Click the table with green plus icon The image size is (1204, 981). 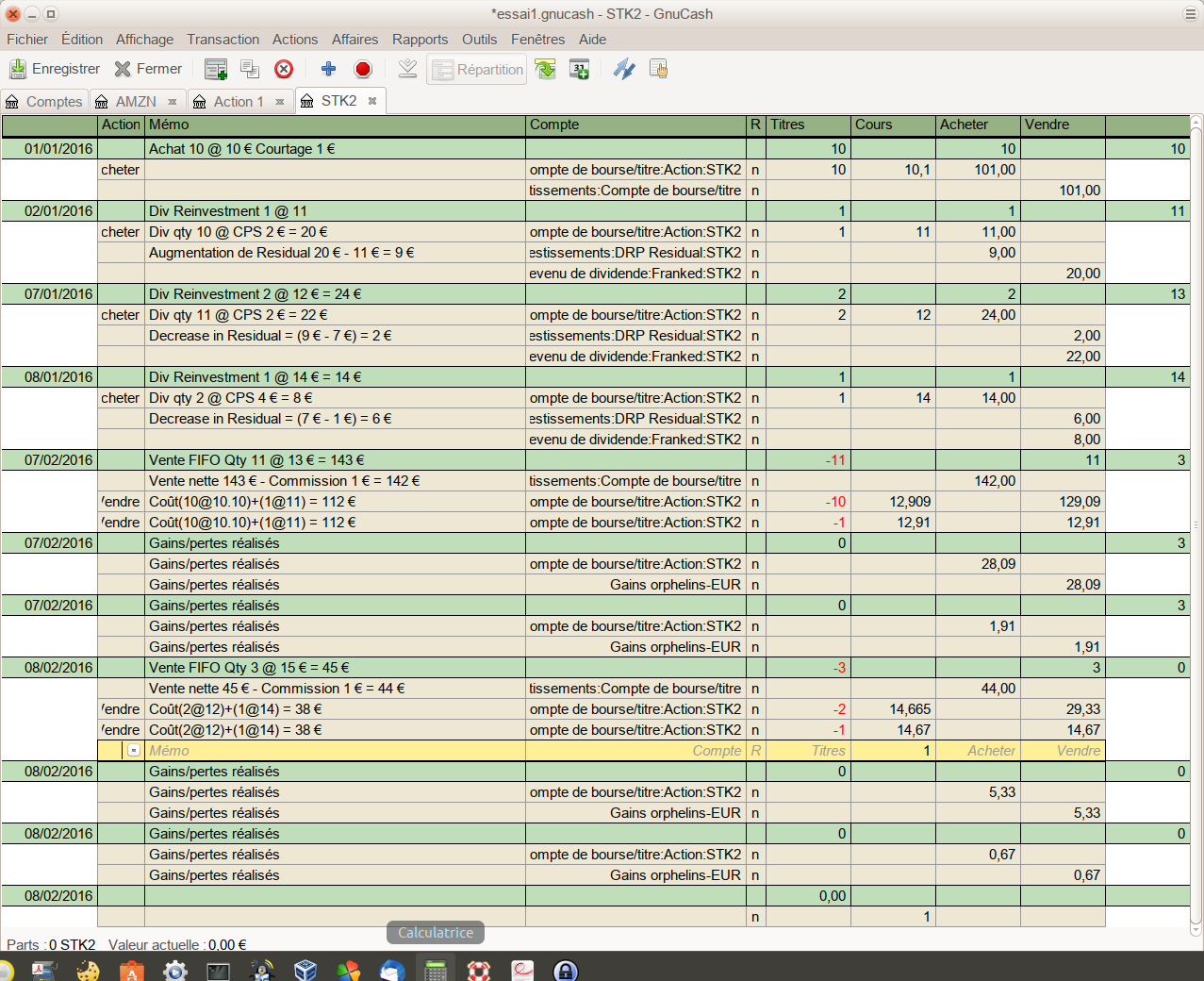click(x=216, y=69)
